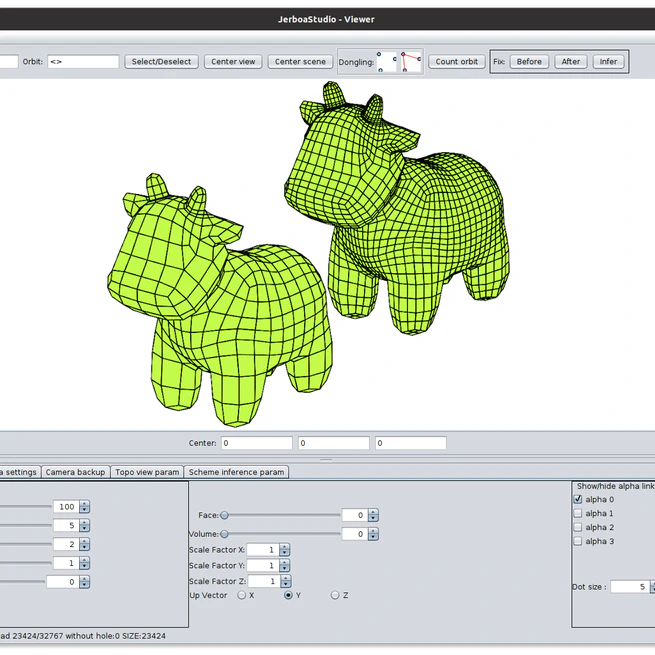Screen dimensions: 655x655
Task: Decrement Scale Factor Z spinner
Action: coord(286,584)
